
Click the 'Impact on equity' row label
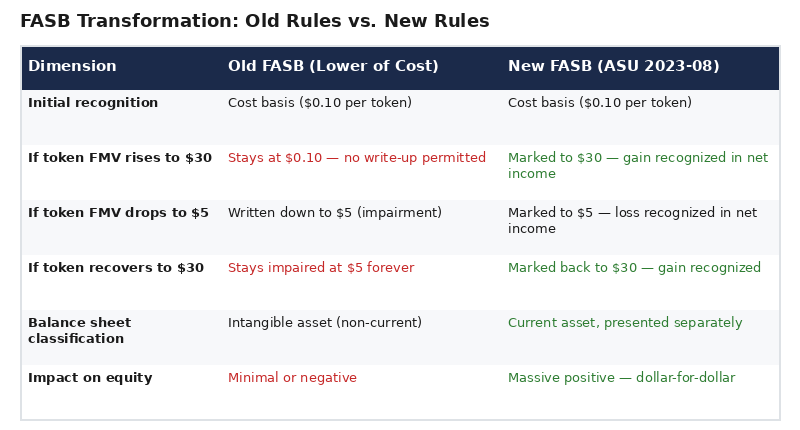(90, 378)
